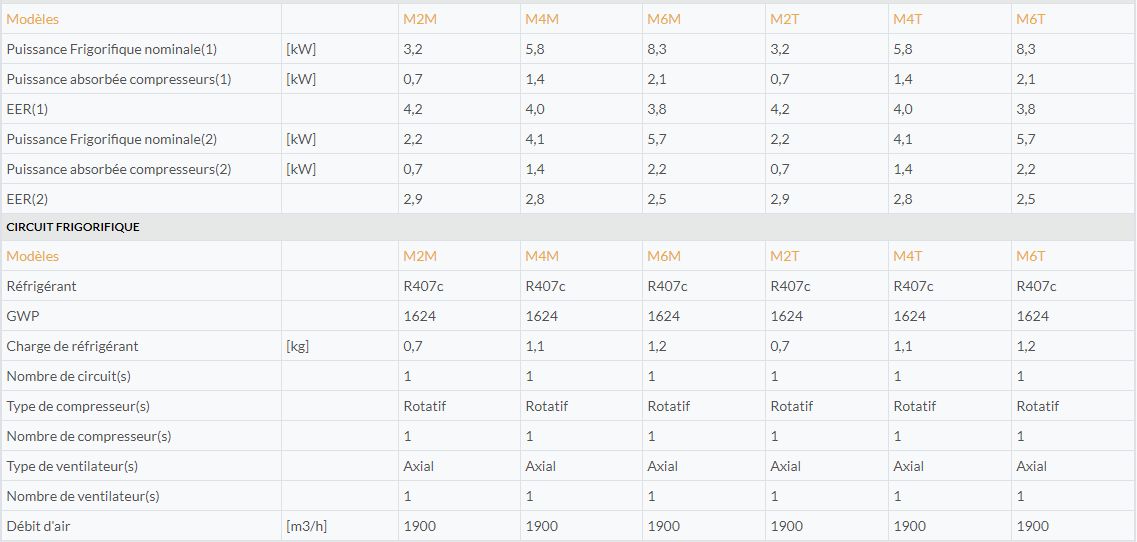Click the GWP row label

tap(21, 316)
